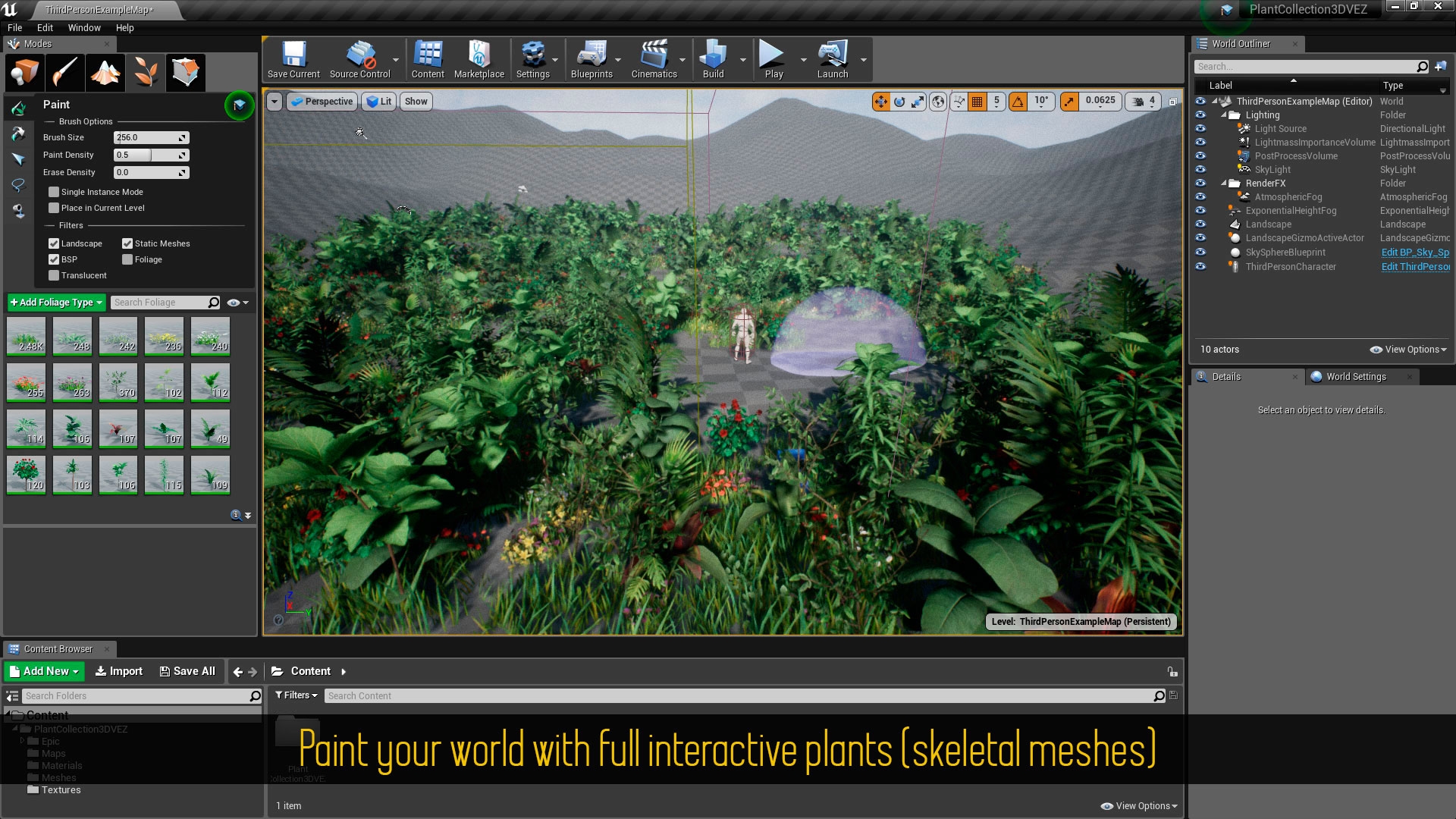Open the Help menu
The width and height of the screenshot is (1456, 819).
click(x=125, y=27)
